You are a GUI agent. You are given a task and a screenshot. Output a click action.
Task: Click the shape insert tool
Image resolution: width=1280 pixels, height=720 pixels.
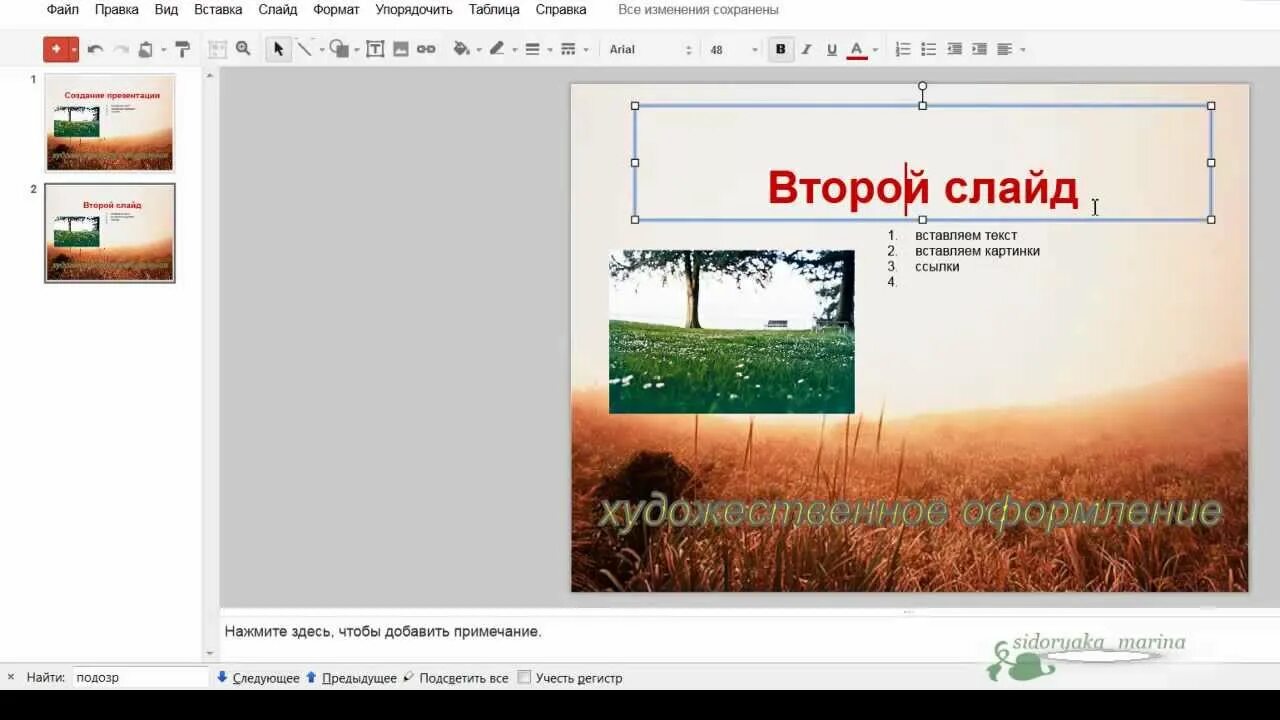pyautogui.click(x=339, y=49)
